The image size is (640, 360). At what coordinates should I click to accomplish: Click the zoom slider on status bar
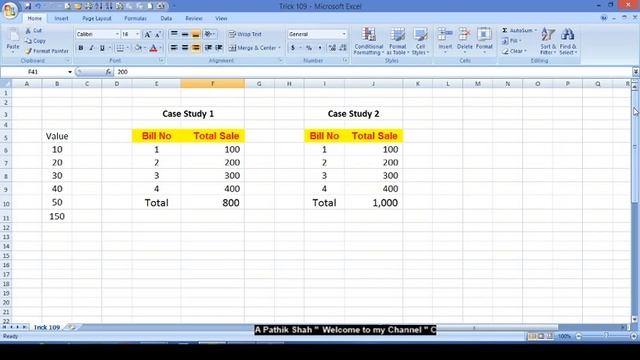[x=606, y=336]
